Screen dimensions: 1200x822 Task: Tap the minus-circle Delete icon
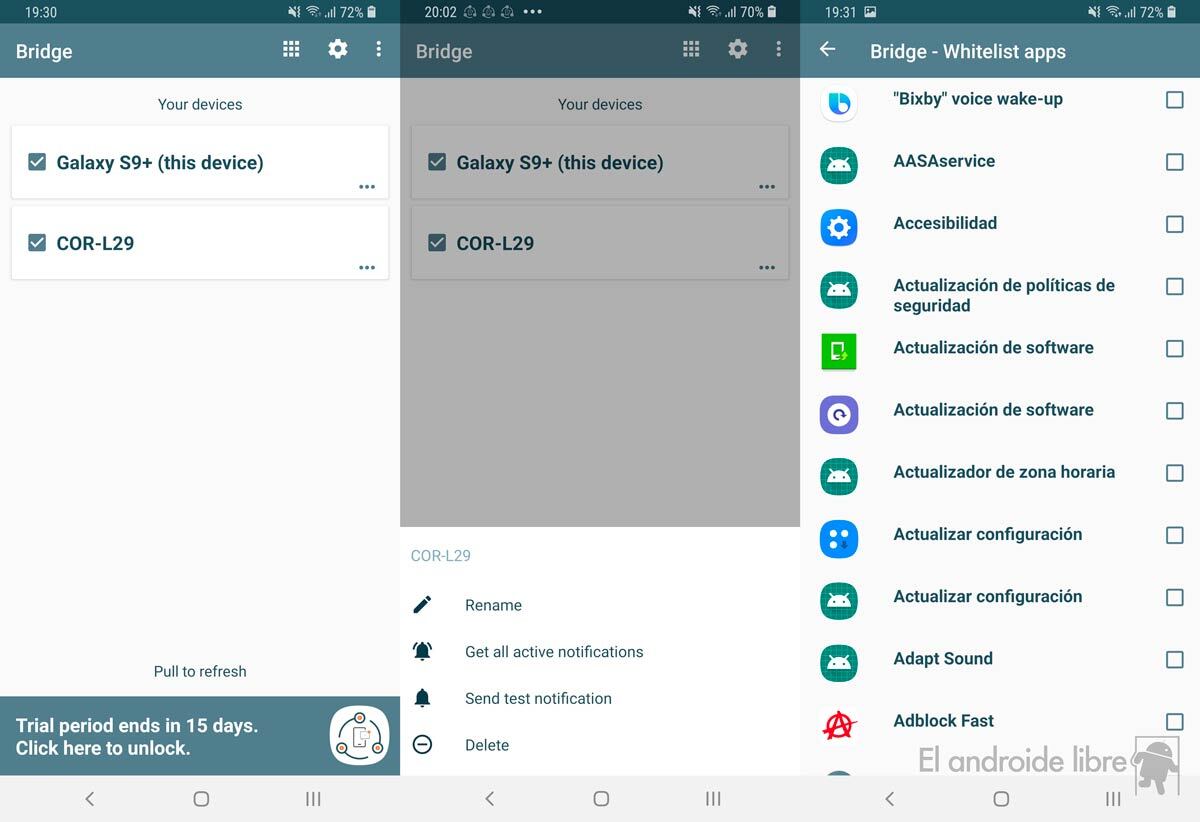coord(422,745)
